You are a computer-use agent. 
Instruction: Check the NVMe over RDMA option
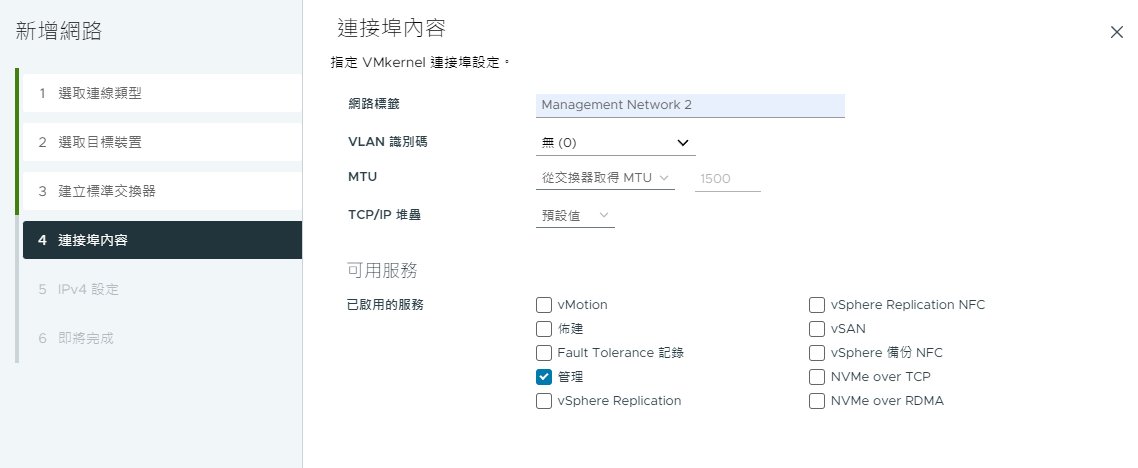pos(816,401)
